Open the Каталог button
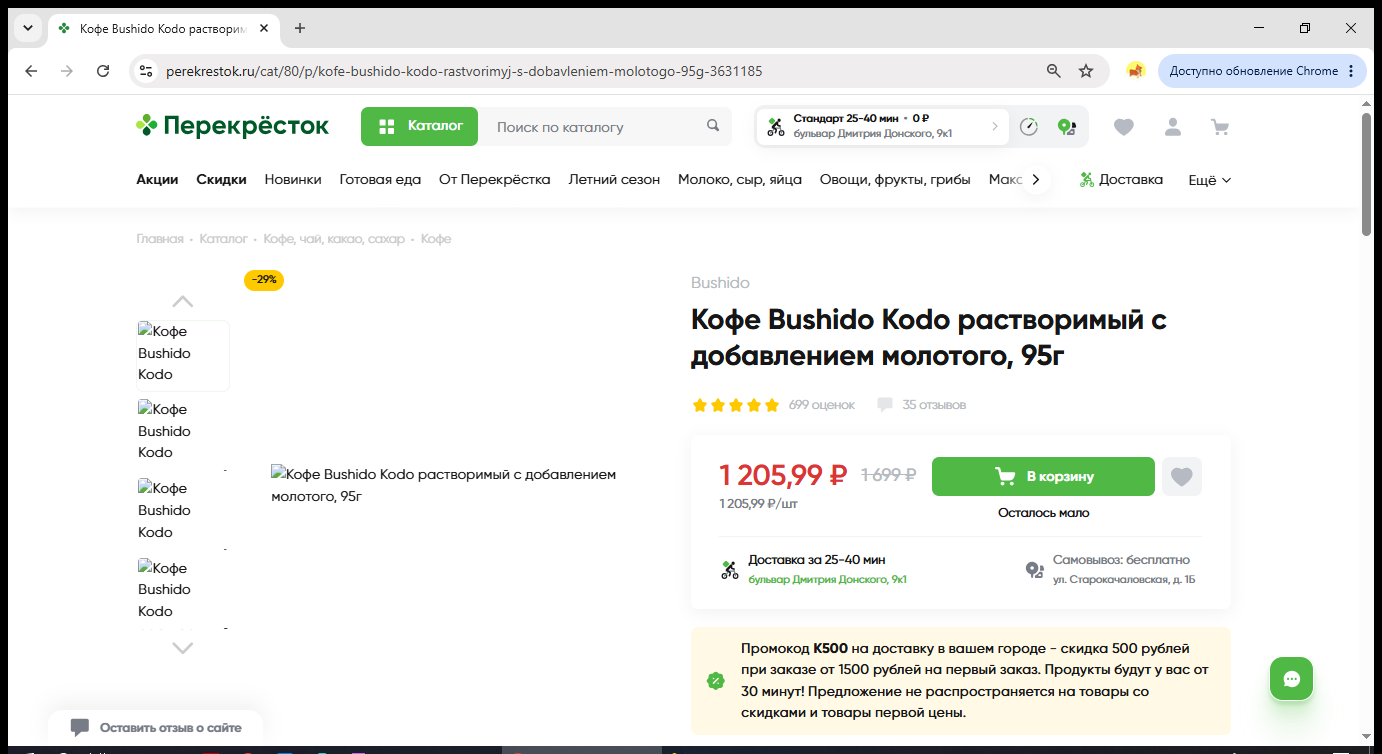 420,126
